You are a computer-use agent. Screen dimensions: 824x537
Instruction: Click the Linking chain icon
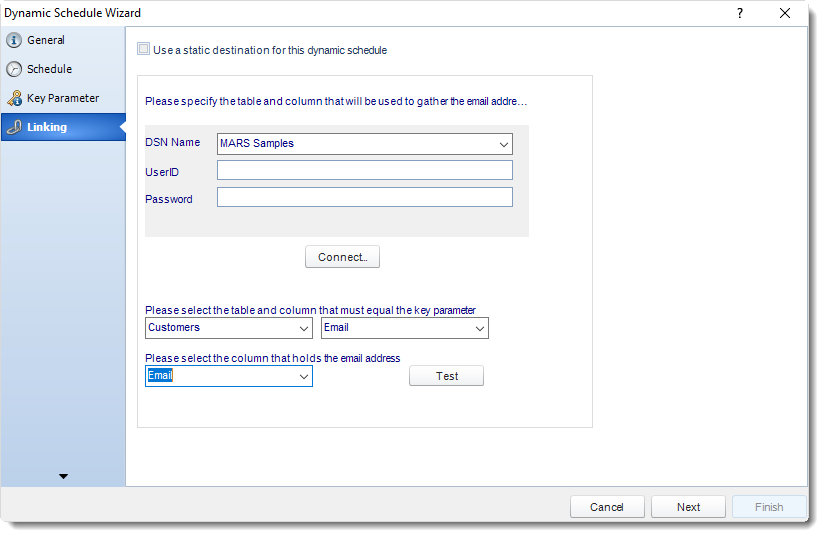coord(14,127)
